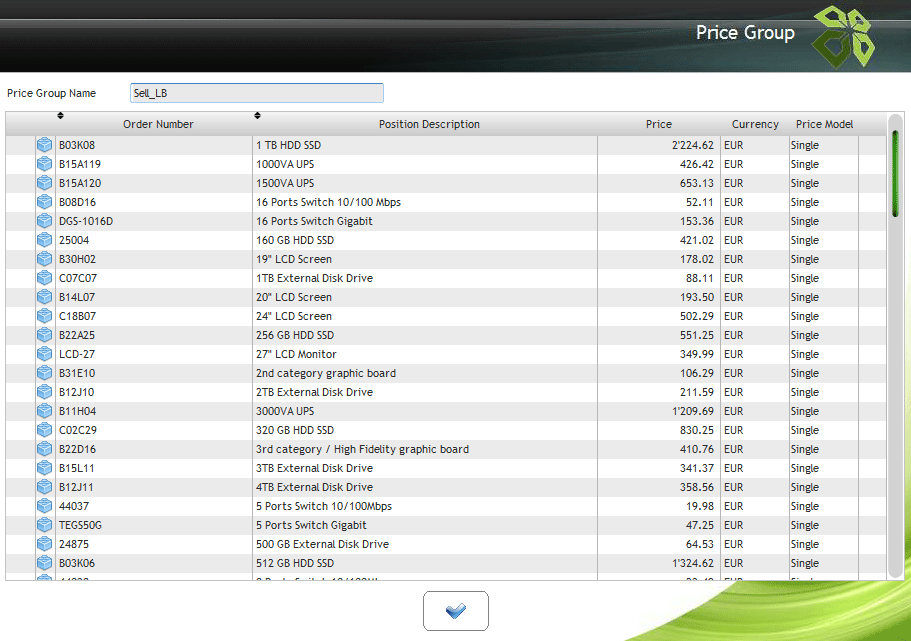
Task: Click the item icon next to LCD-27
Action: [44, 354]
